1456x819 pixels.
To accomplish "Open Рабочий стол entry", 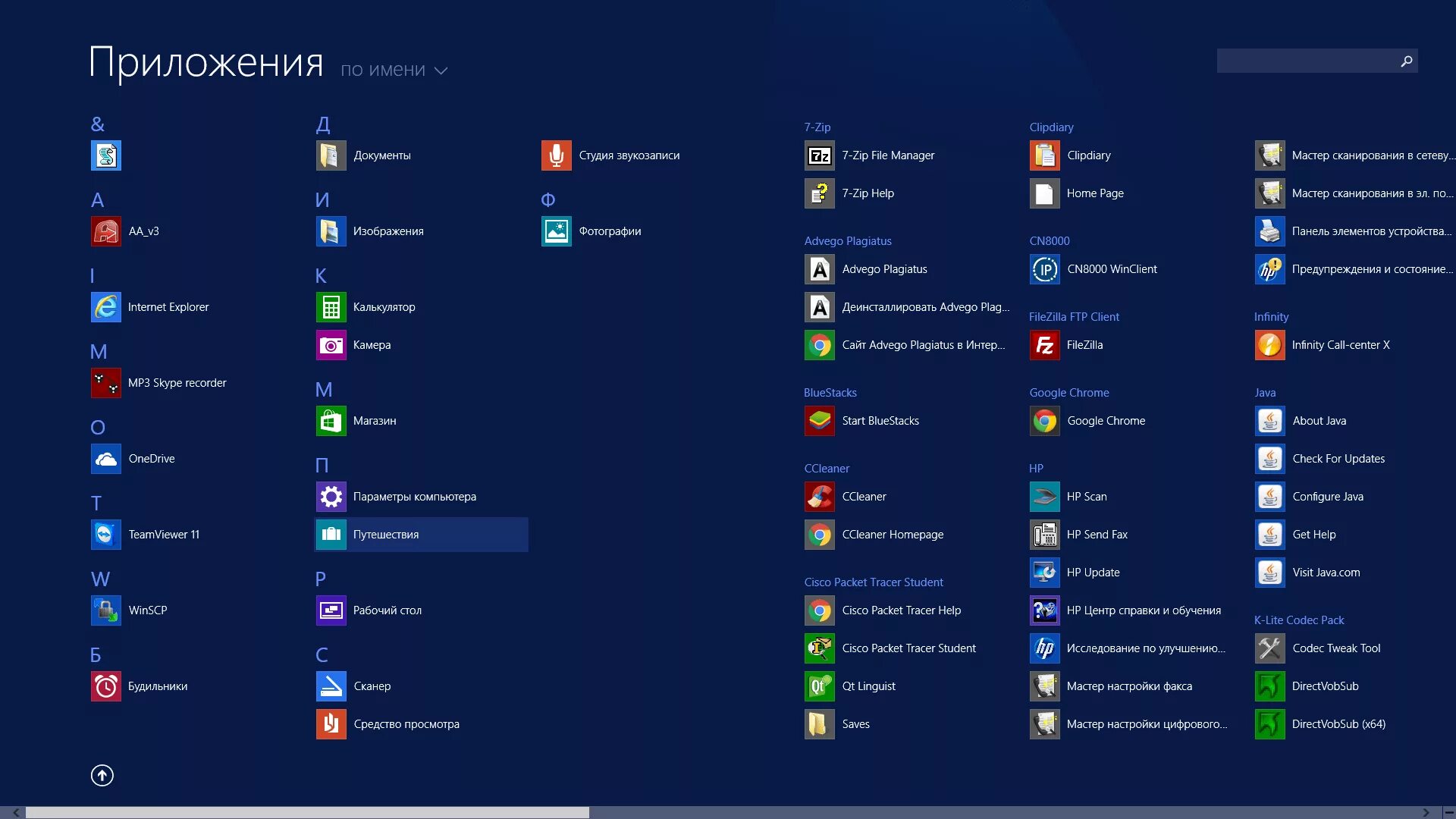I will point(369,610).
